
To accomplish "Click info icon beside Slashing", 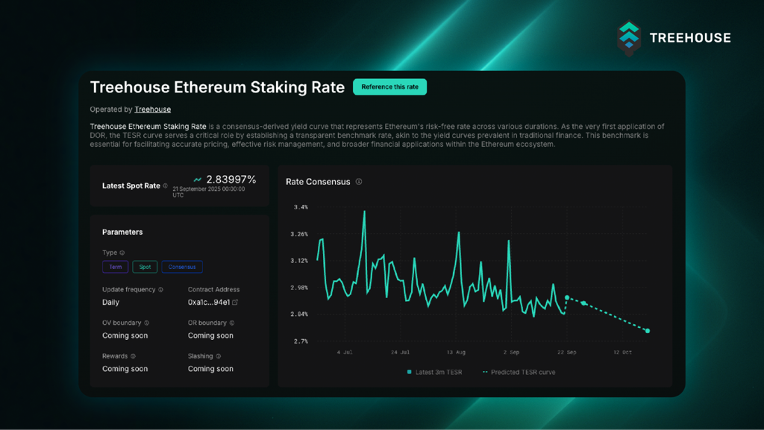I will click(219, 356).
